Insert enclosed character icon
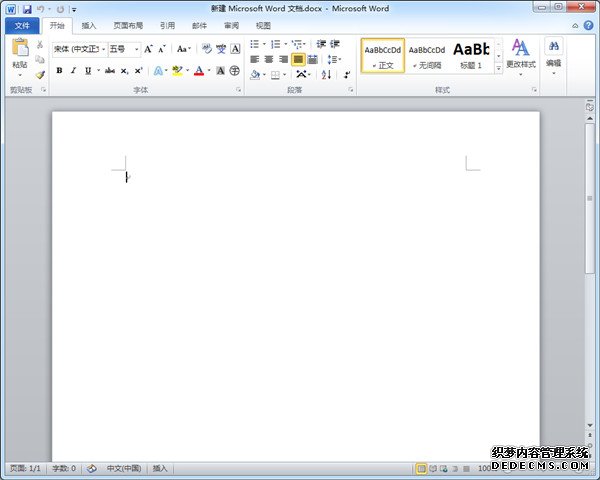This screenshot has height=480, width=600. (x=235, y=71)
